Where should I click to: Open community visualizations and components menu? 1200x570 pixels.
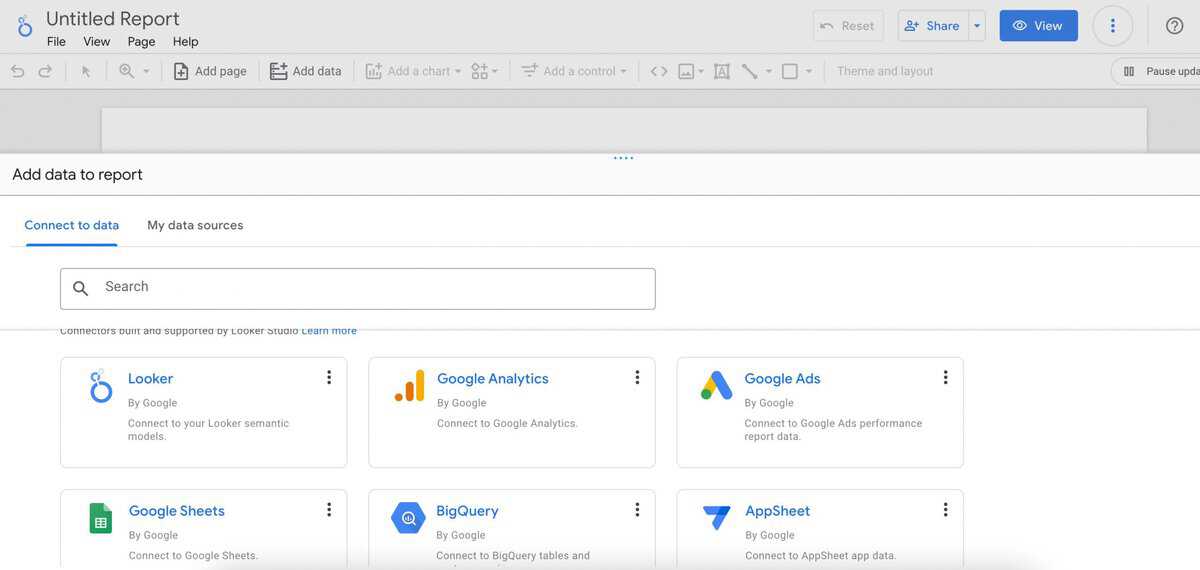[x=485, y=71]
